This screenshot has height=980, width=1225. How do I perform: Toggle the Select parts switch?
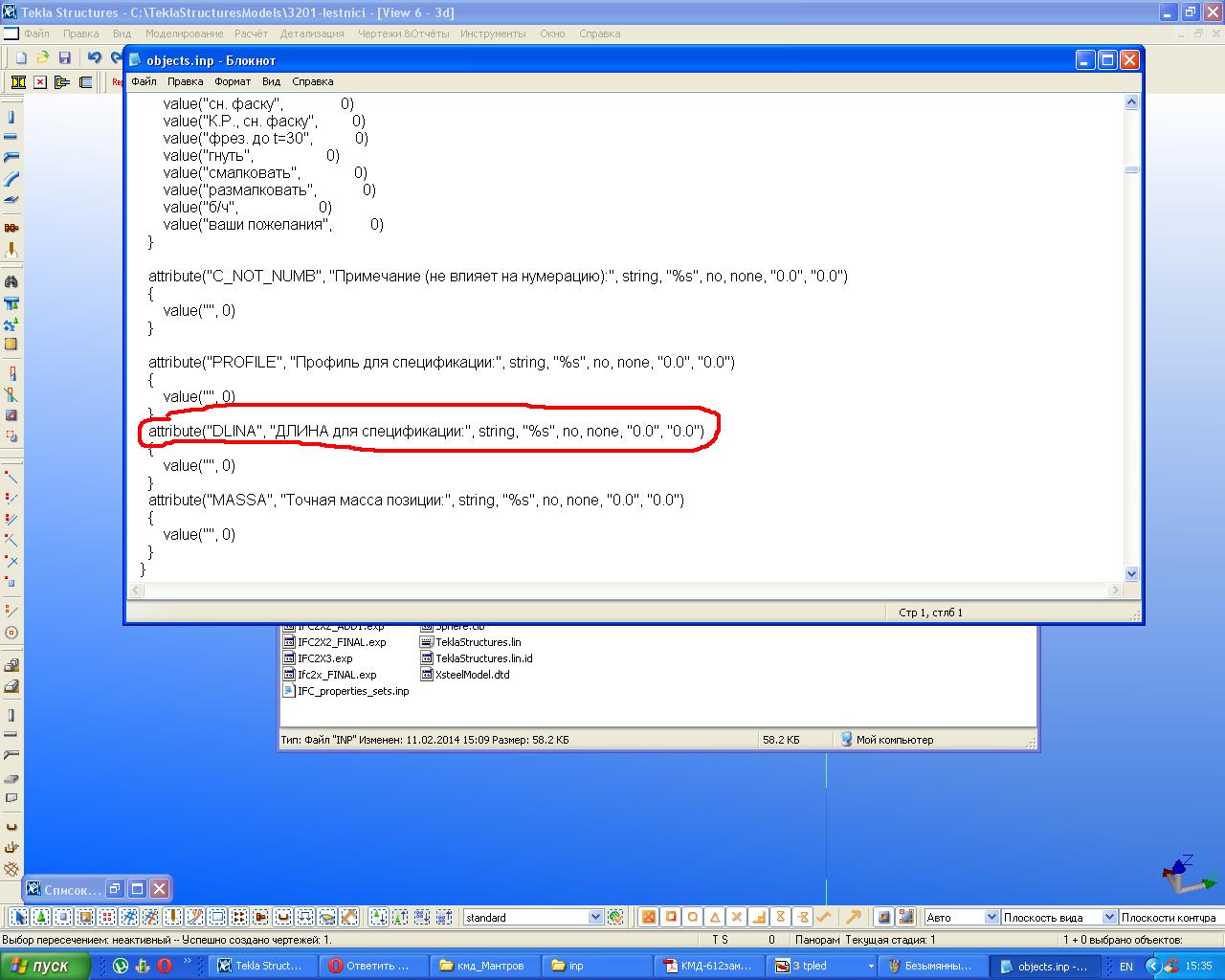click(63, 917)
